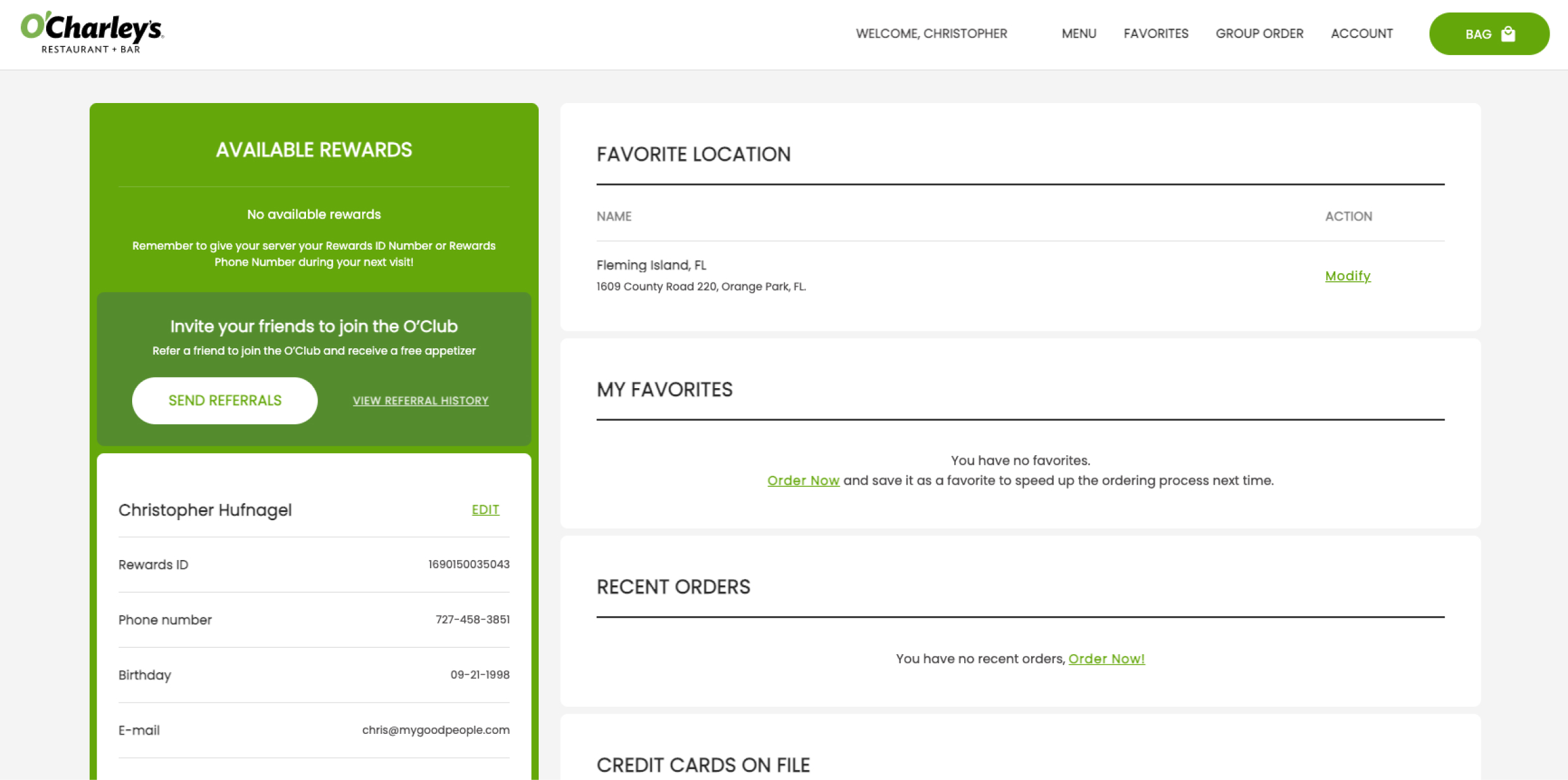Open the shopping bag icon
The height and width of the screenshot is (780, 1568).
1508,34
